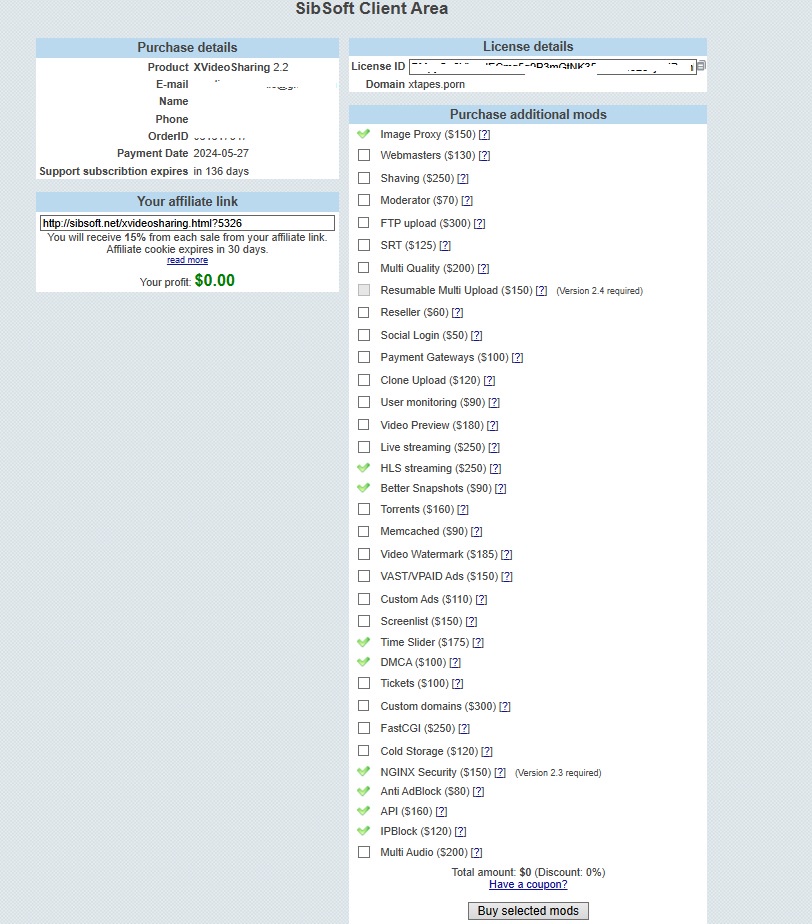812x924 pixels.
Task: Open the SRT help [?] link
Action: point(445,246)
